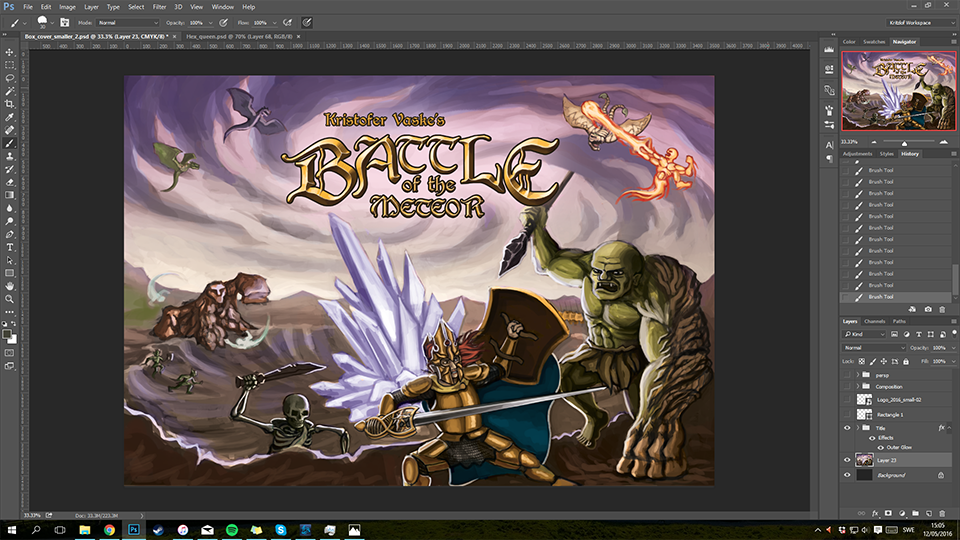Select the Dodge tool
The image size is (960, 540).
click(x=9, y=221)
